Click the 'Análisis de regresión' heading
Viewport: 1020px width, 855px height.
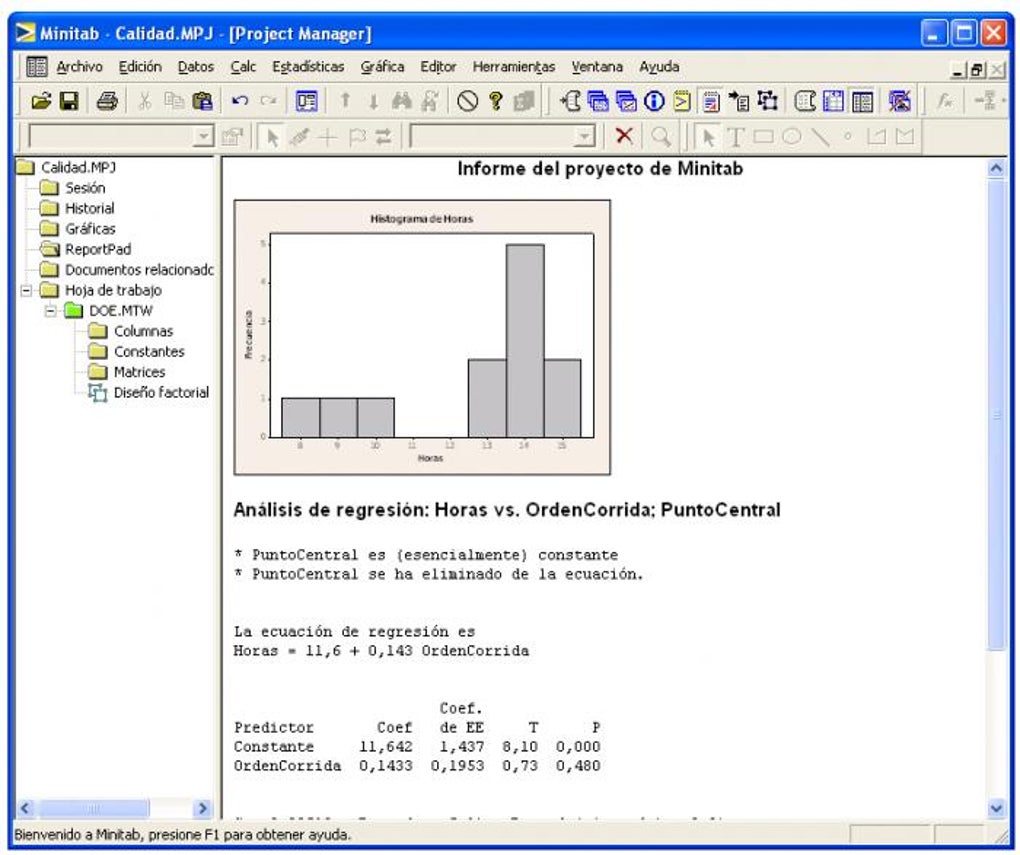pyautogui.click(x=507, y=509)
